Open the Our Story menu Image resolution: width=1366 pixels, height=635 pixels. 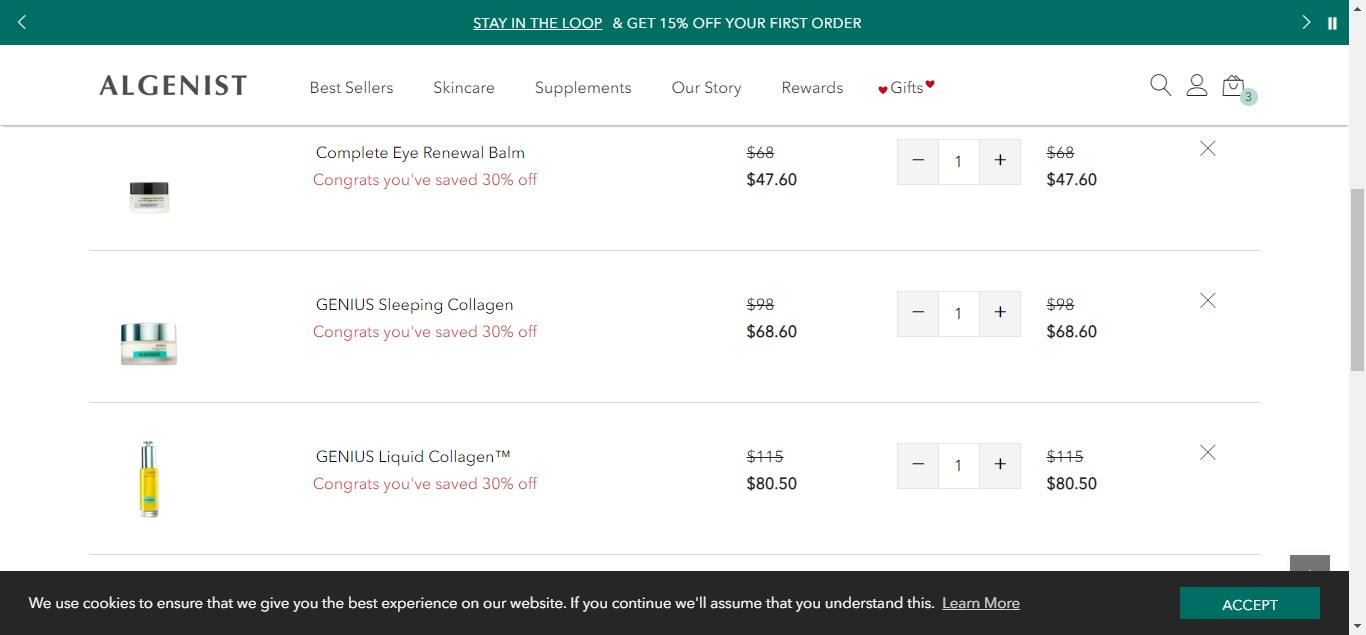(x=706, y=88)
